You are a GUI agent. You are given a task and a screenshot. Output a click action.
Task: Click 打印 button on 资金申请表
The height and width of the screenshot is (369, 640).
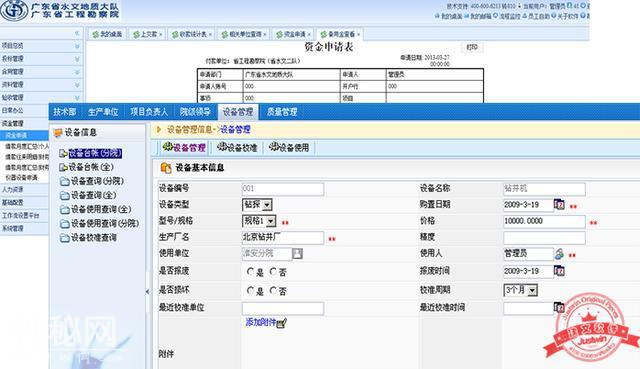click(472, 47)
